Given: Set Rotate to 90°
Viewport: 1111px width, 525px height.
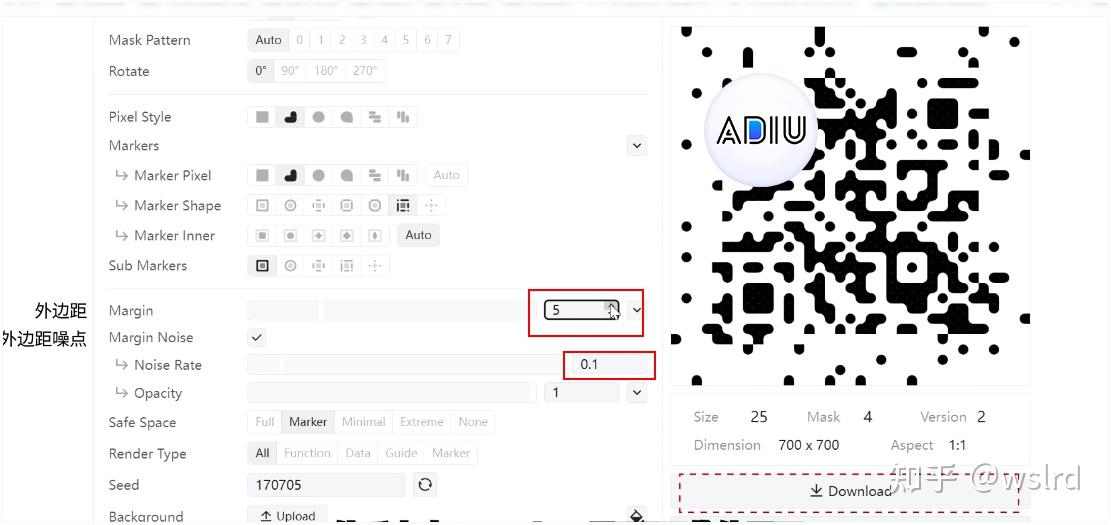Looking at the screenshot, I should point(290,71).
